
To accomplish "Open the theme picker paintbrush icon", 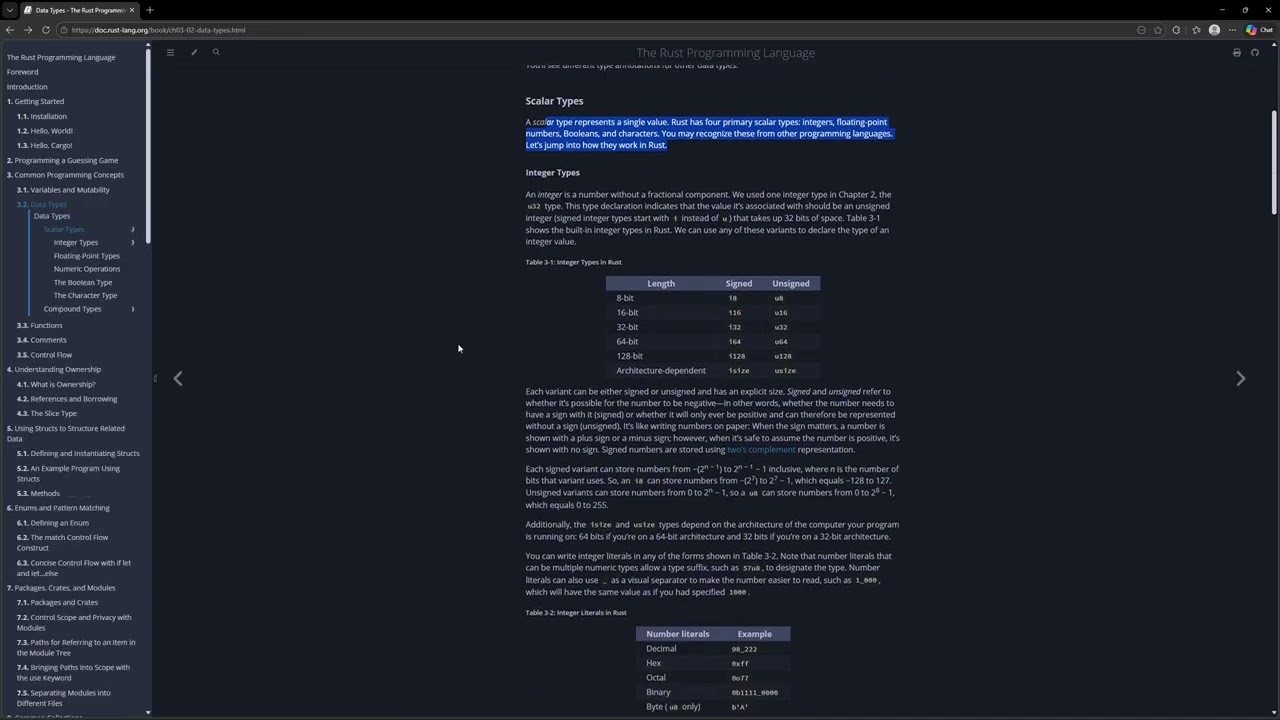I will (193, 52).
